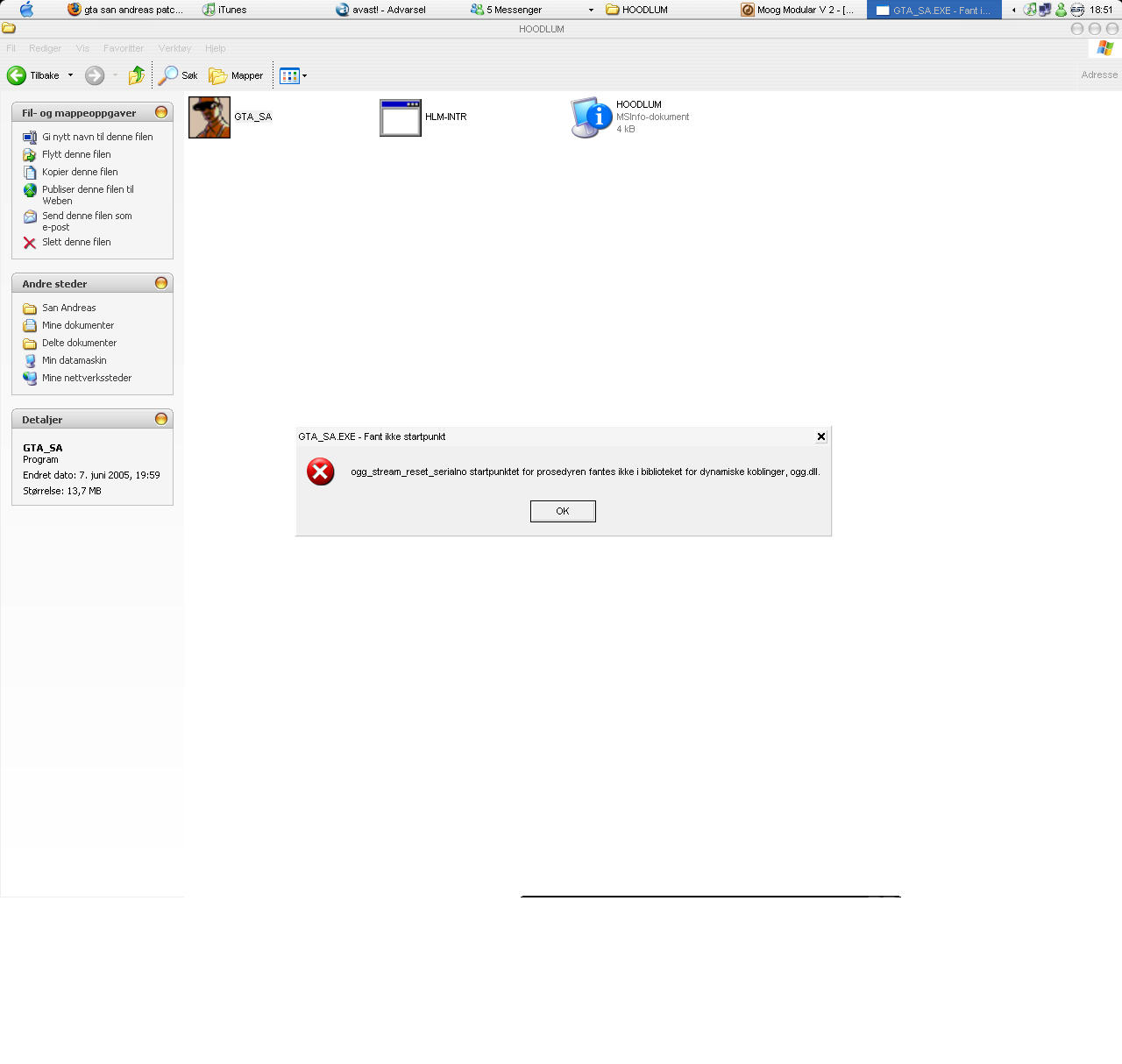Viewport: 1122px width, 1064px height.
Task: Click the Views toolbar icon
Action: click(x=289, y=75)
